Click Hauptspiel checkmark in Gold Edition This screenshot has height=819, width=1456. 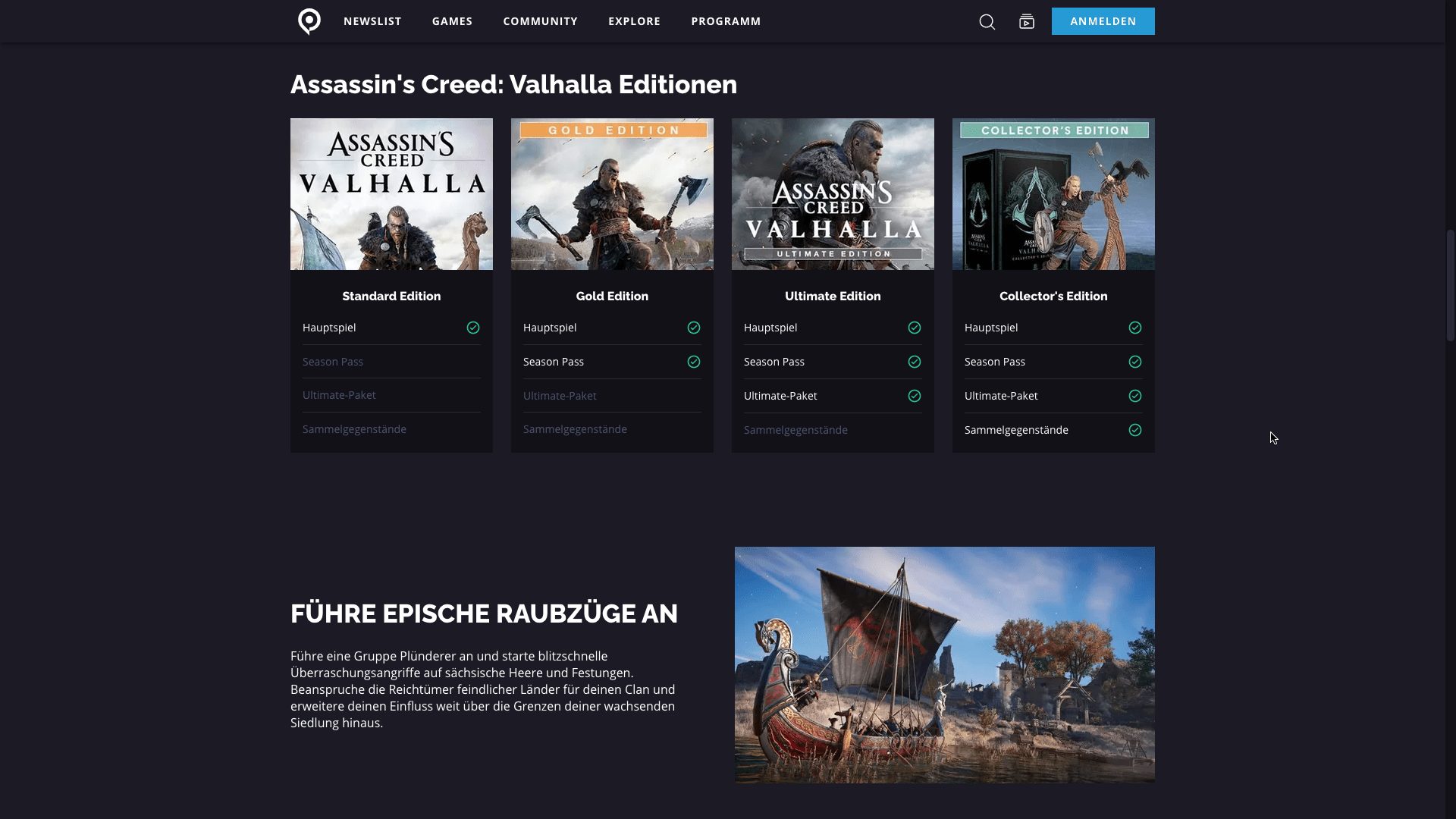(694, 328)
